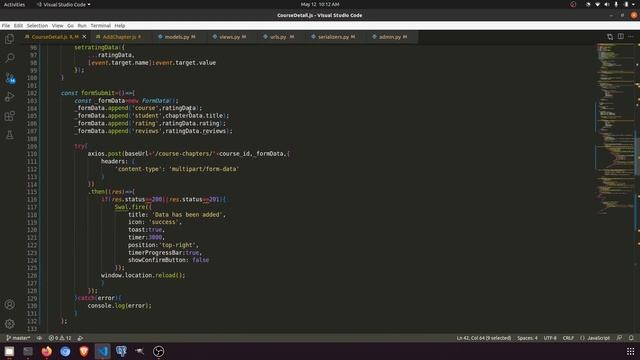Click the Ln 42, Col 64 status entry
The image size is (640, 360).
484,338
